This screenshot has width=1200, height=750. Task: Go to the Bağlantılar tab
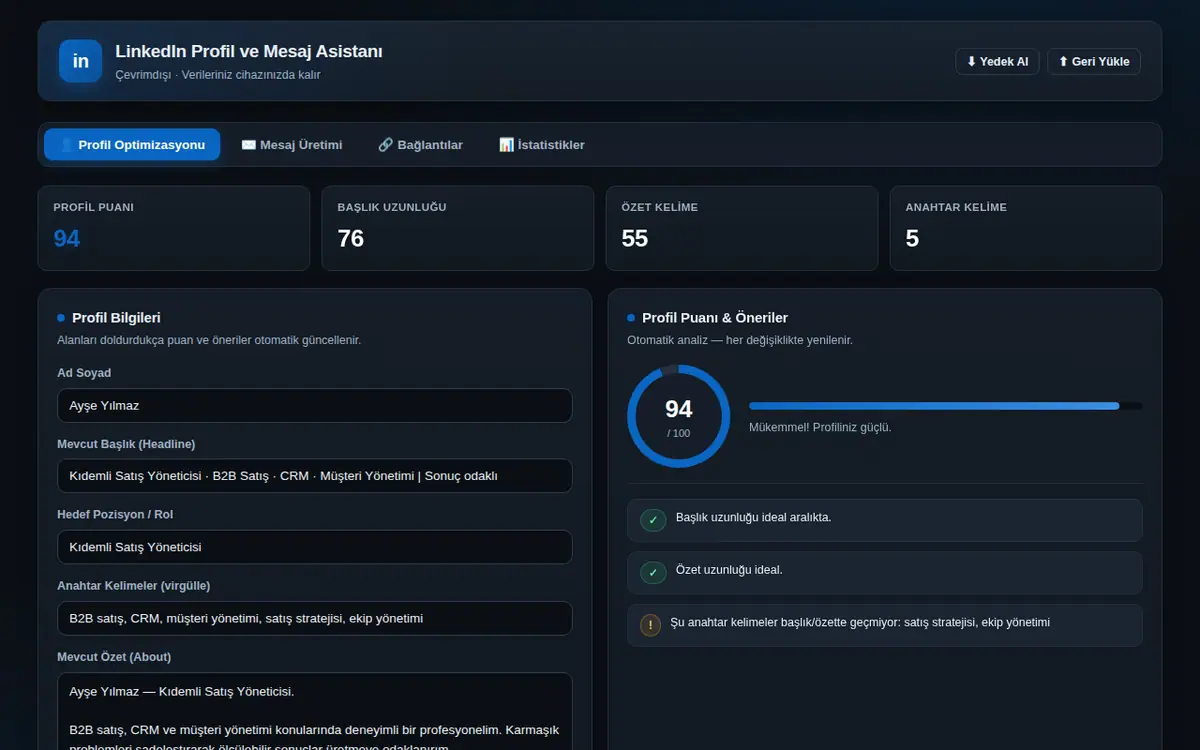point(421,145)
